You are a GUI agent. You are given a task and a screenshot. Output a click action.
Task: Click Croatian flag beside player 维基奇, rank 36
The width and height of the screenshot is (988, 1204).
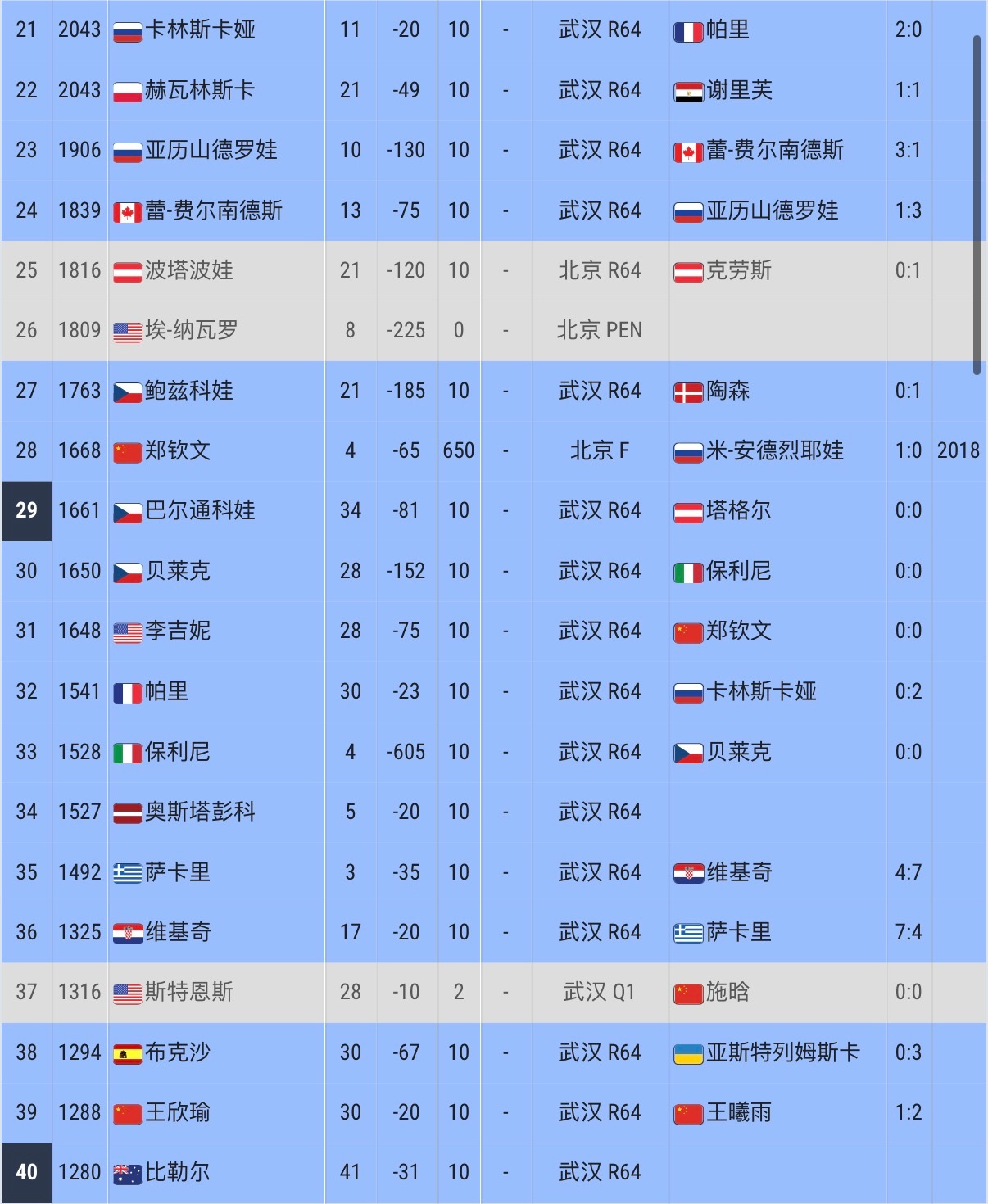pos(127,935)
